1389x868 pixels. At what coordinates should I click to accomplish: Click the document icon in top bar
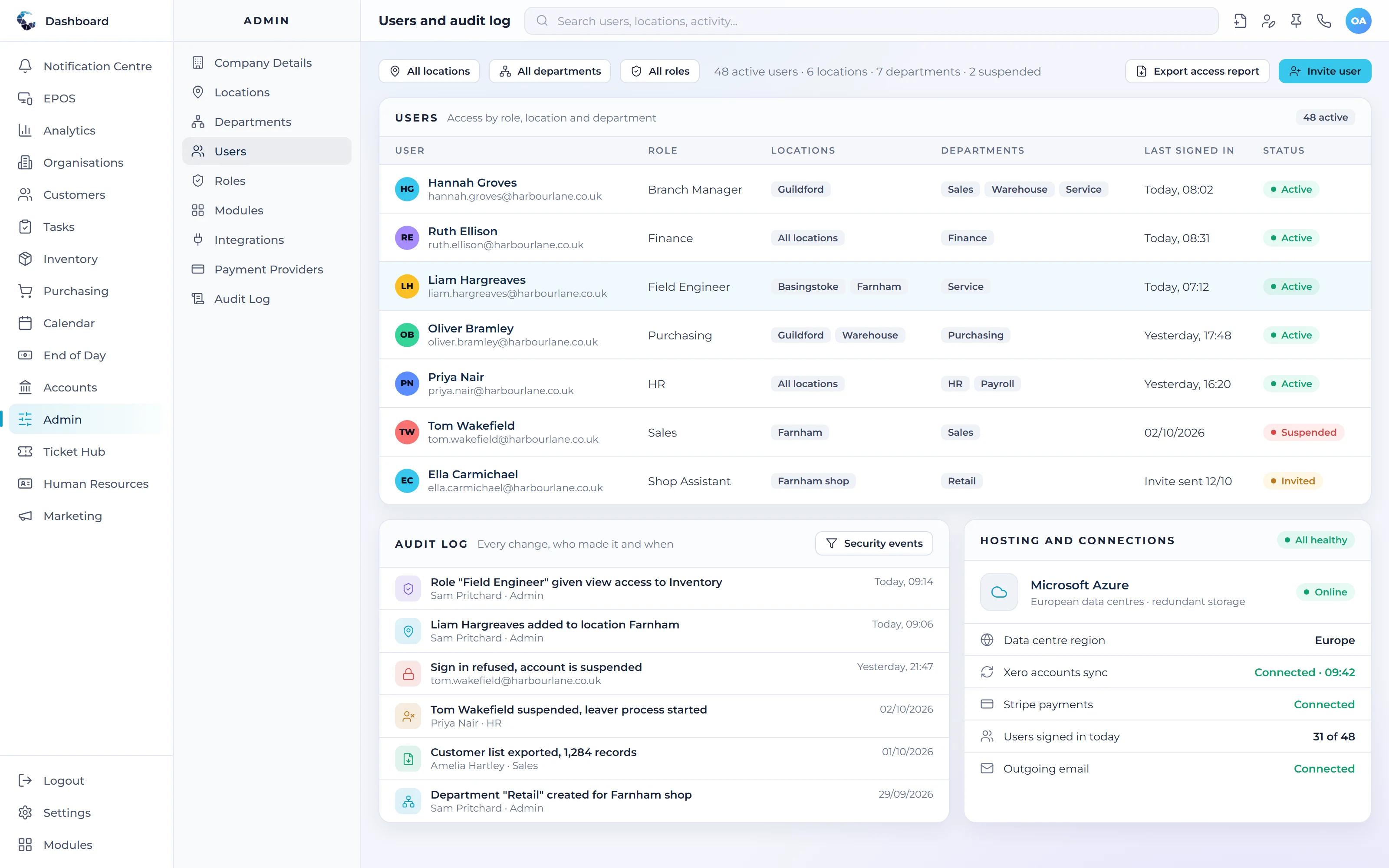tap(1240, 21)
